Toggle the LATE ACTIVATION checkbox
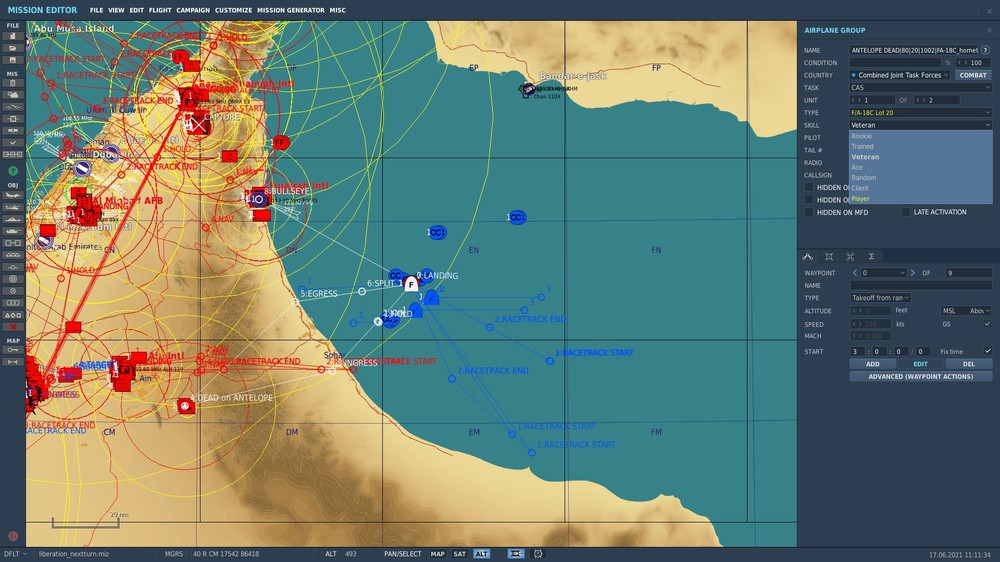This screenshot has height=562, width=1000. tap(906, 212)
